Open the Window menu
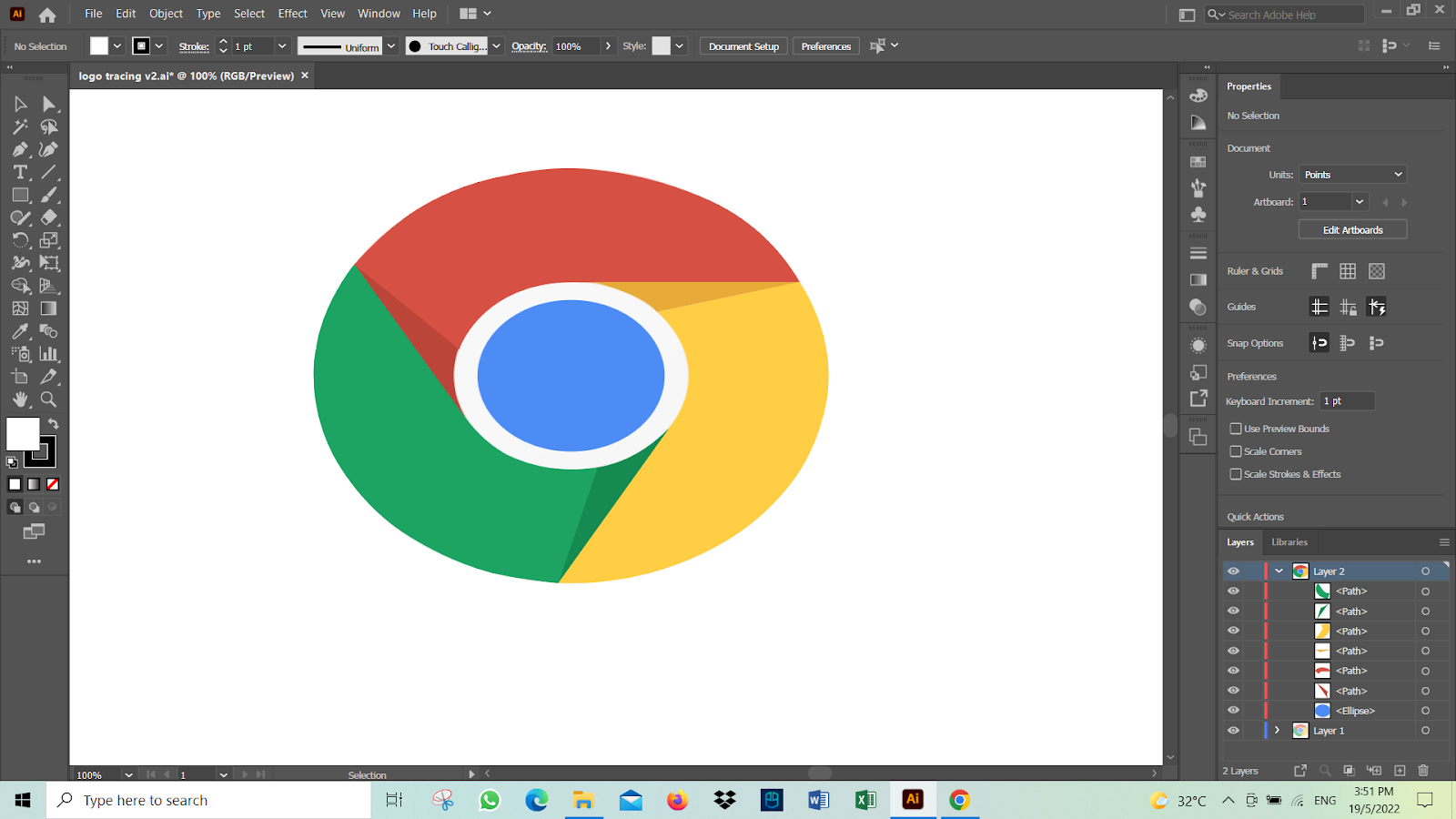1456x819 pixels. 379,14
